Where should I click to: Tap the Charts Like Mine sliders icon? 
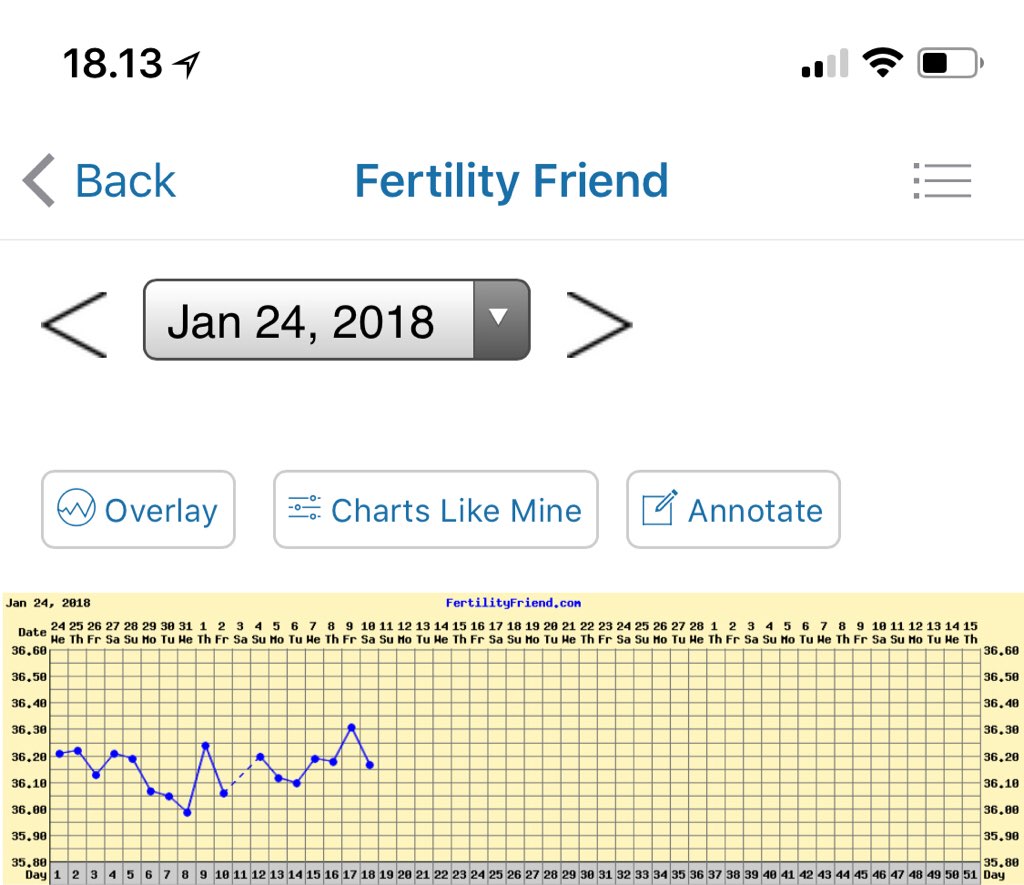point(304,508)
